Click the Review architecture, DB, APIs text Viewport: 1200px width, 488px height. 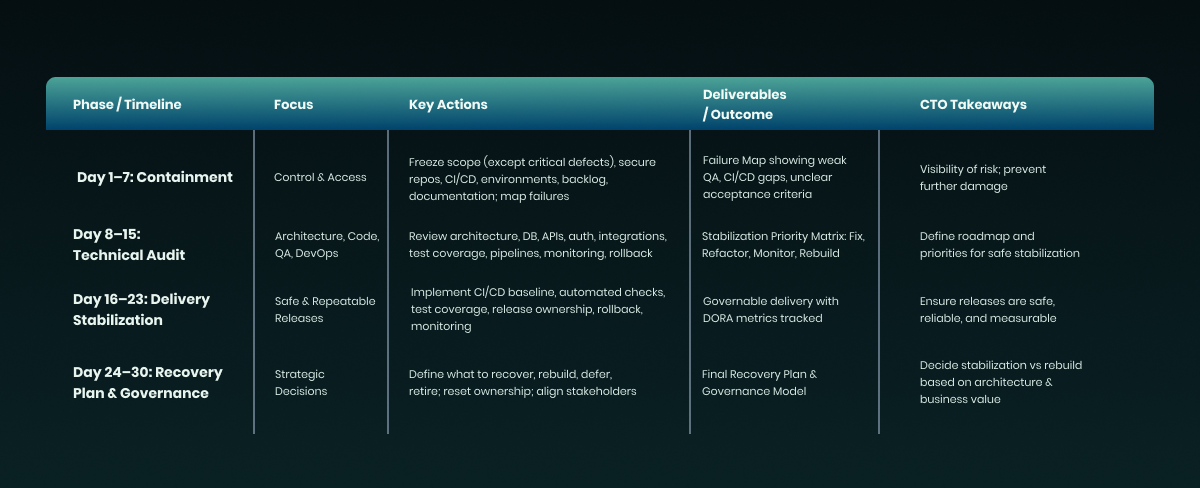coord(538,245)
